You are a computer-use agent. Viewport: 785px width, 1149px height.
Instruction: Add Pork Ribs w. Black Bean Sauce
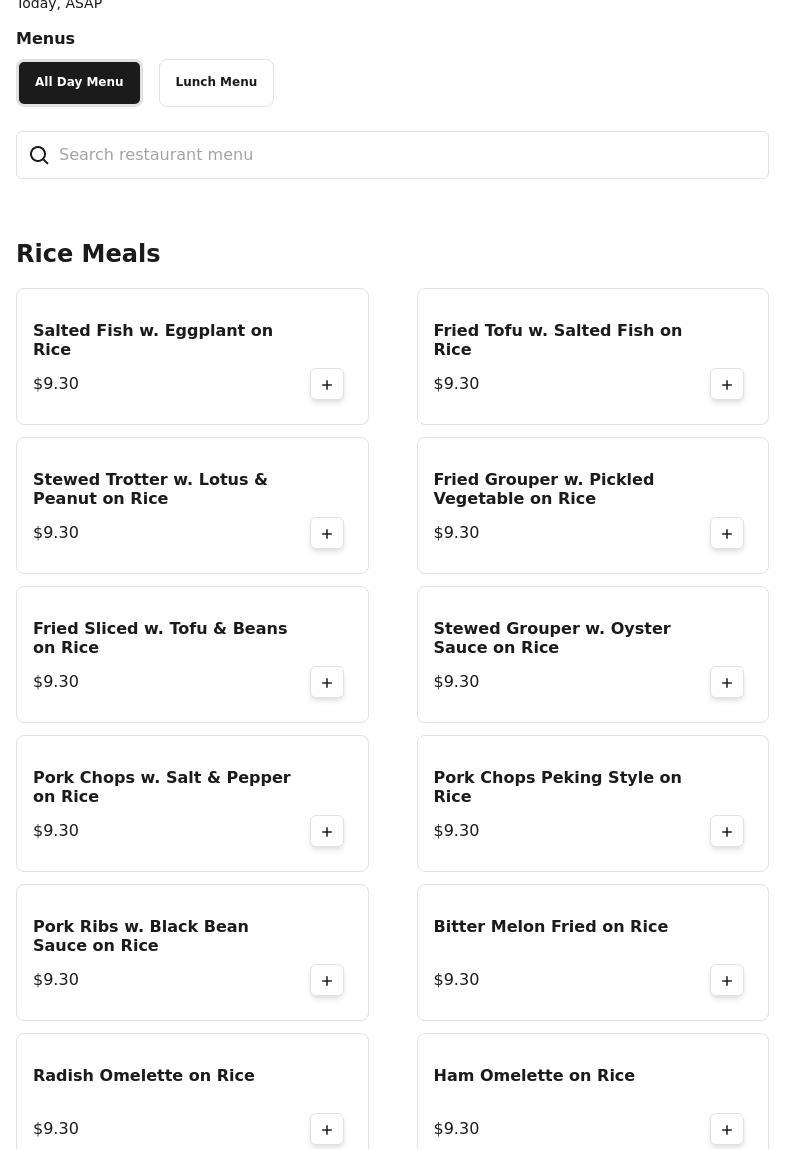coord(327,981)
